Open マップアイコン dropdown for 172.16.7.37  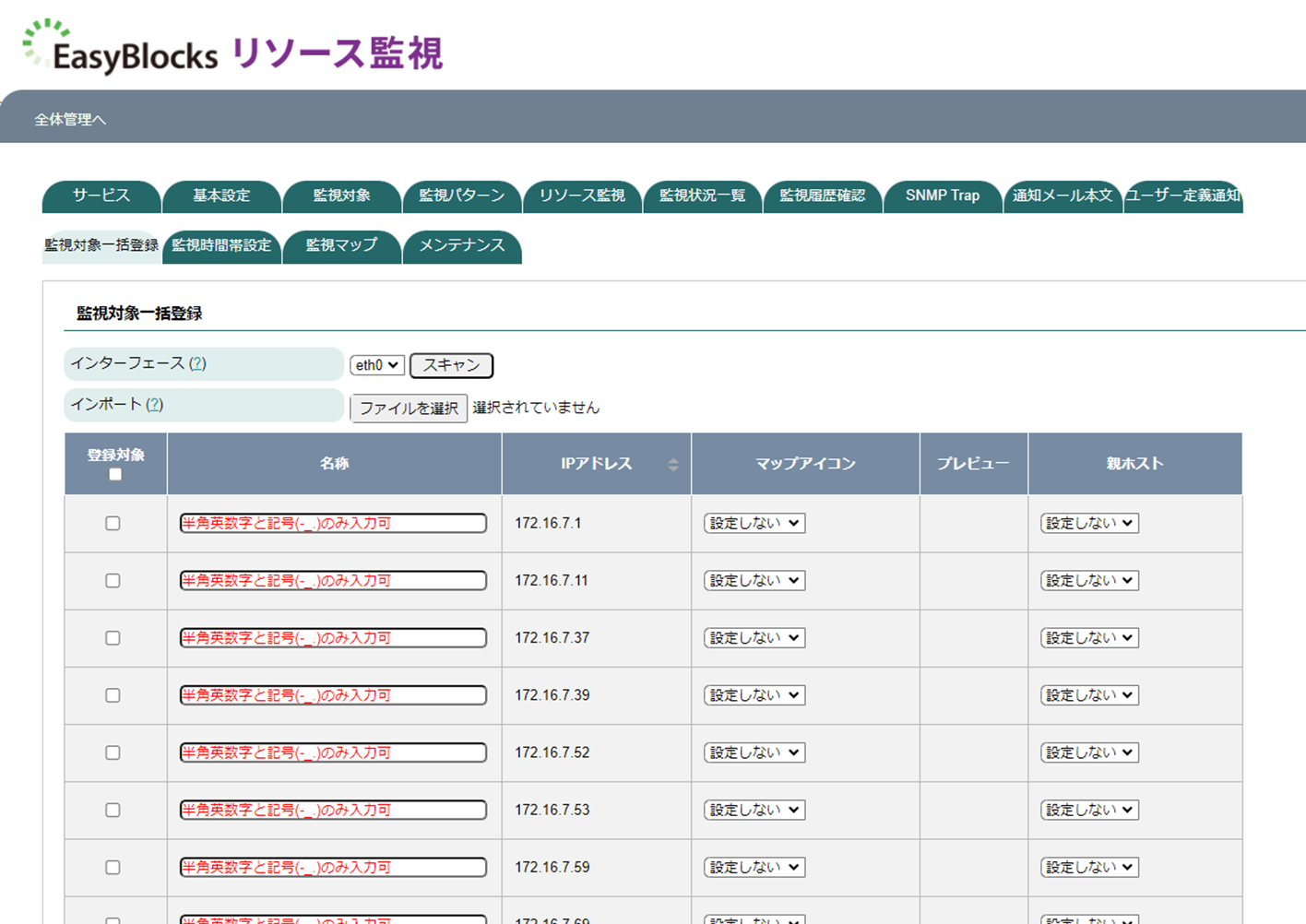754,638
